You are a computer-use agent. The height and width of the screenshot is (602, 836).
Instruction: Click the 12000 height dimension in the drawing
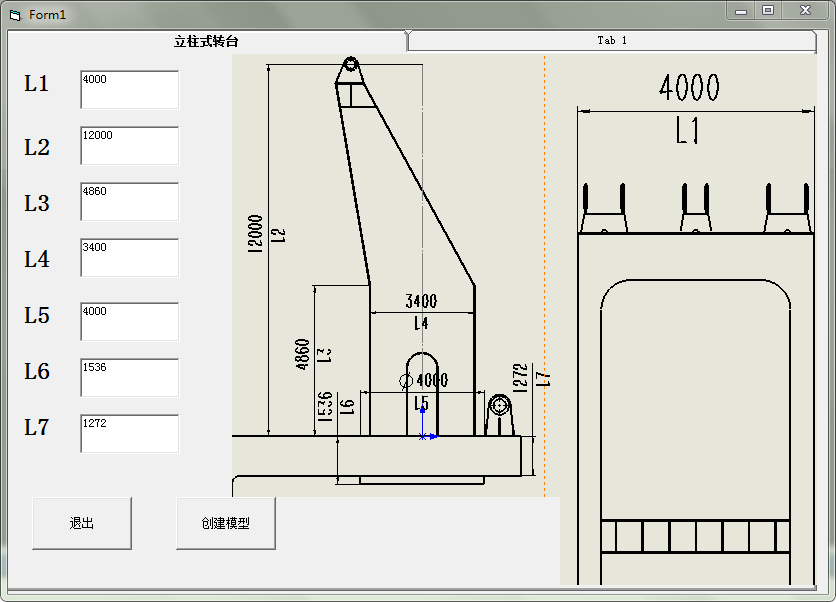pyautogui.click(x=255, y=234)
